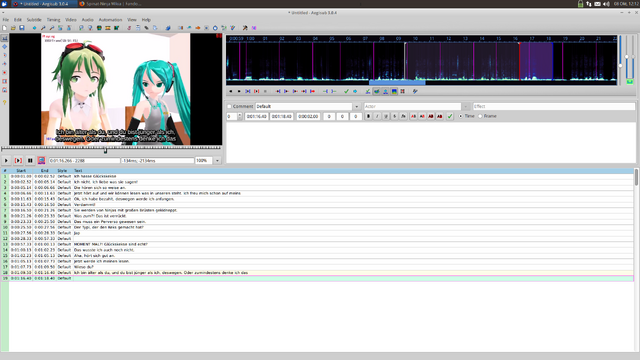640x360 pixels.
Task: Open the Timing menu
Action: tap(53, 20)
